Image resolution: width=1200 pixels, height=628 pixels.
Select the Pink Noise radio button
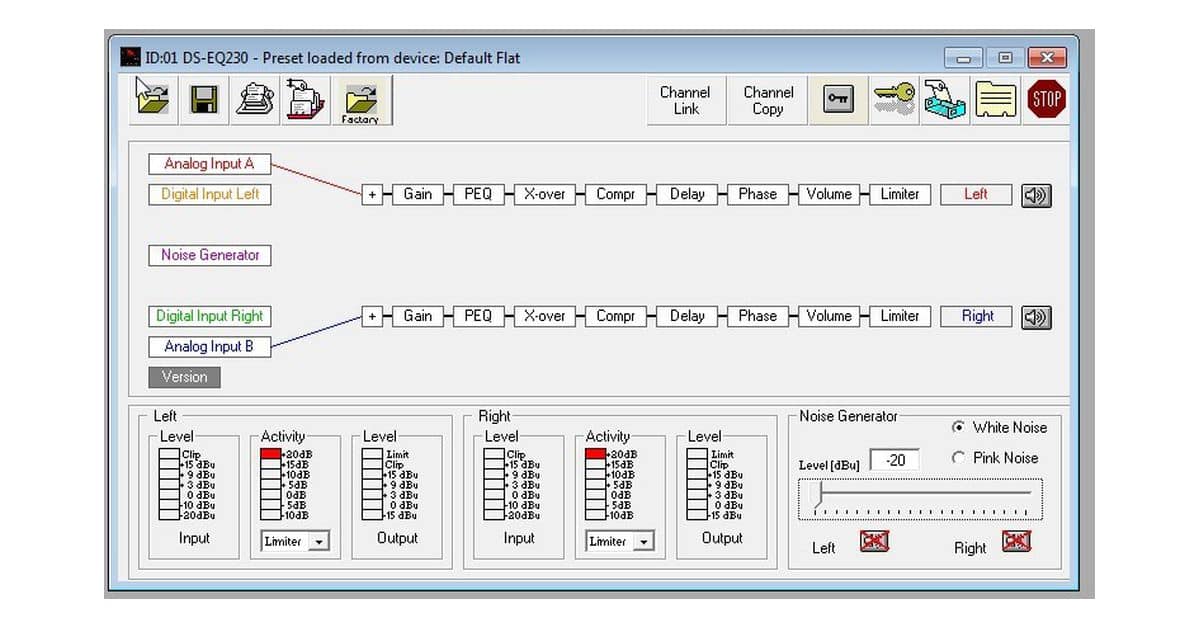[x=958, y=458]
